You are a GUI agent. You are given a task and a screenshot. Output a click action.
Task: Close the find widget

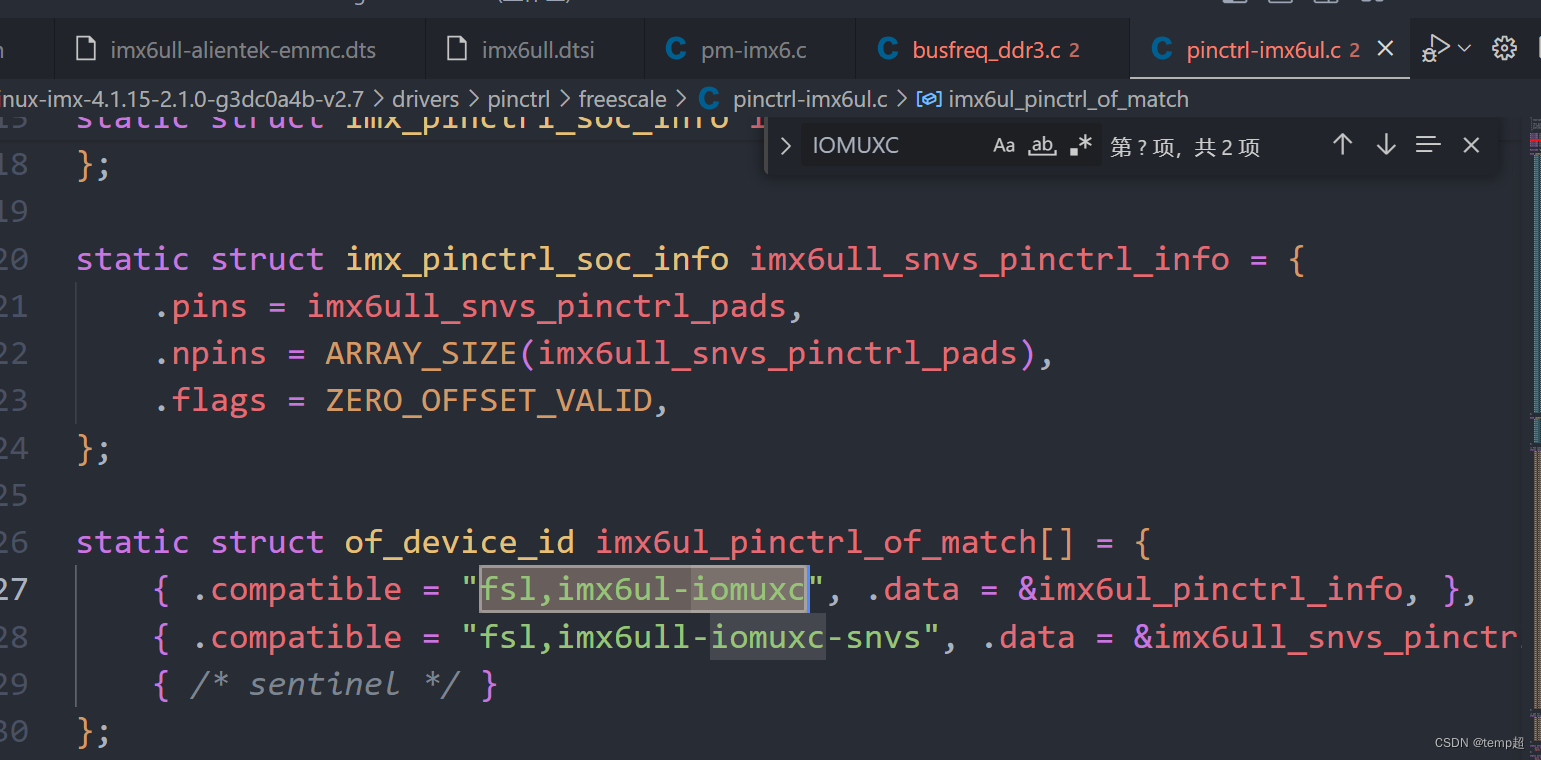pyautogui.click(x=1471, y=145)
